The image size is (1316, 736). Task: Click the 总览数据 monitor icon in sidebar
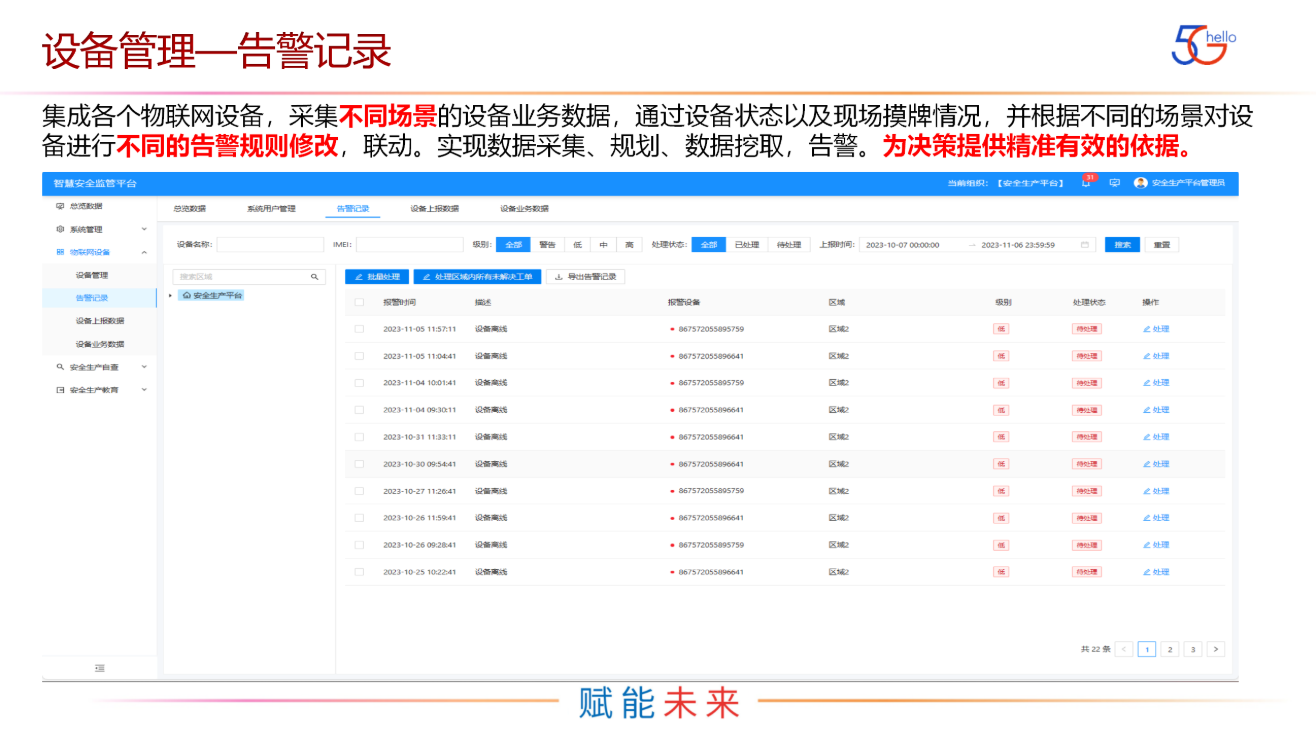60,206
